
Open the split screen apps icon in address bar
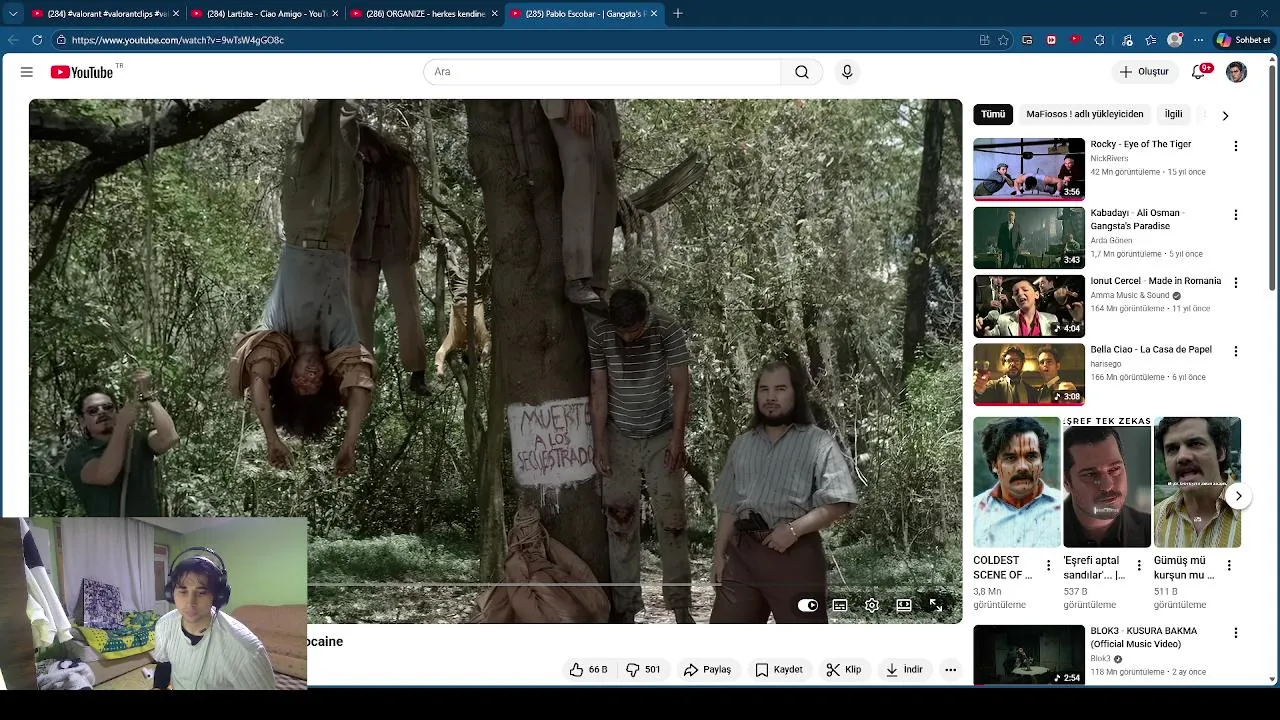tap(984, 40)
